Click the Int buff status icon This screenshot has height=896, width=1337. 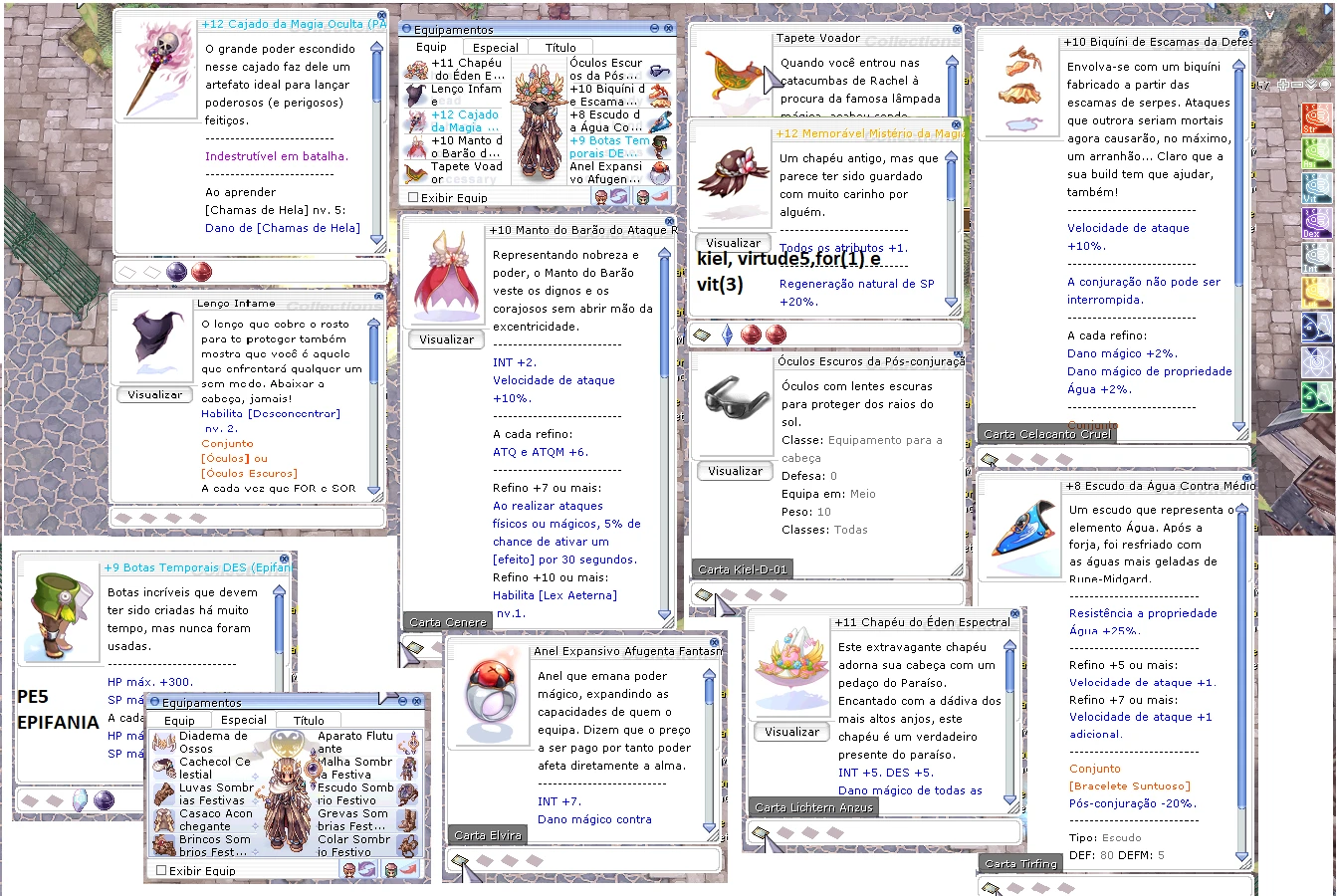(1317, 258)
